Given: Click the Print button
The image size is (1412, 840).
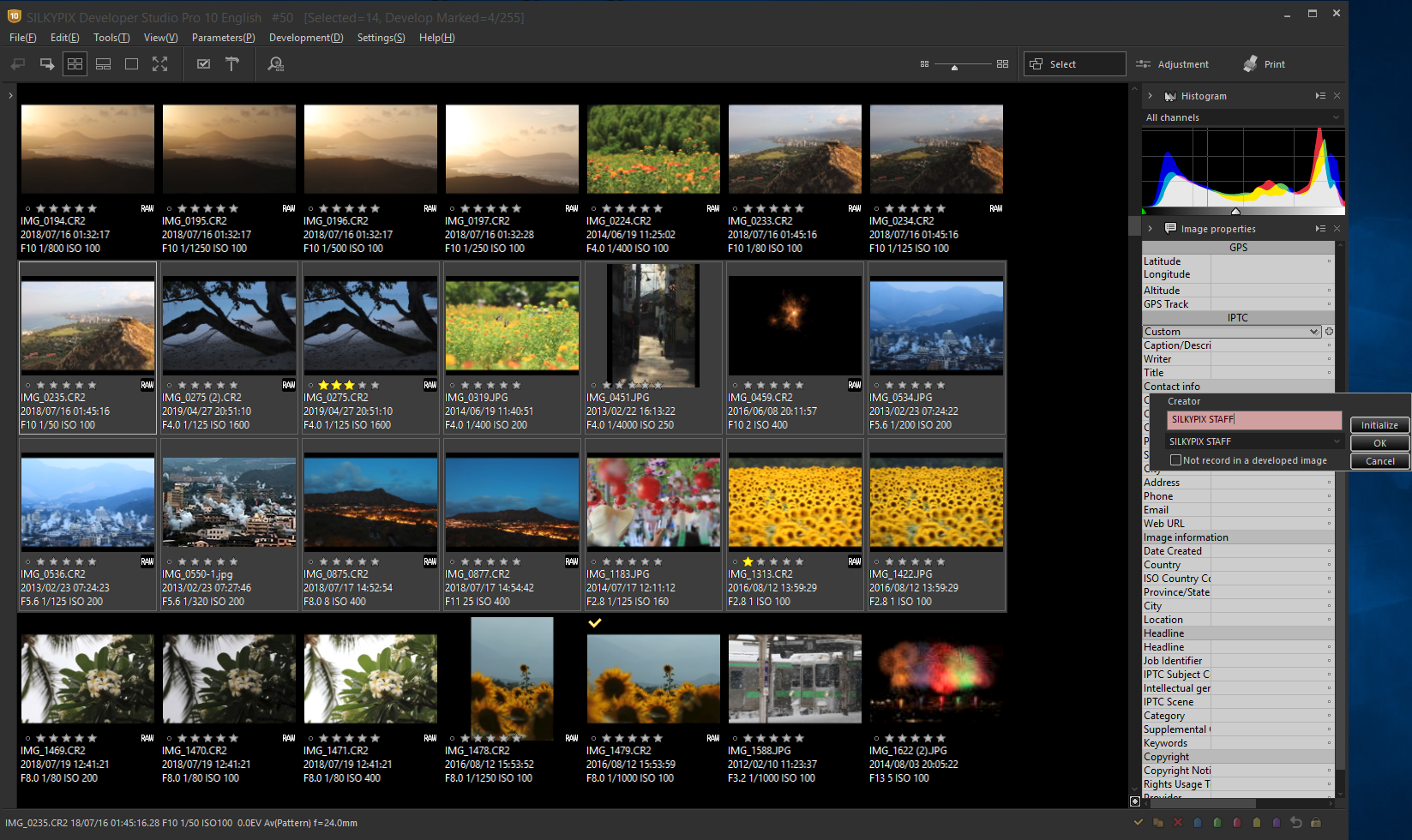Looking at the screenshot, I should 1264,64.
